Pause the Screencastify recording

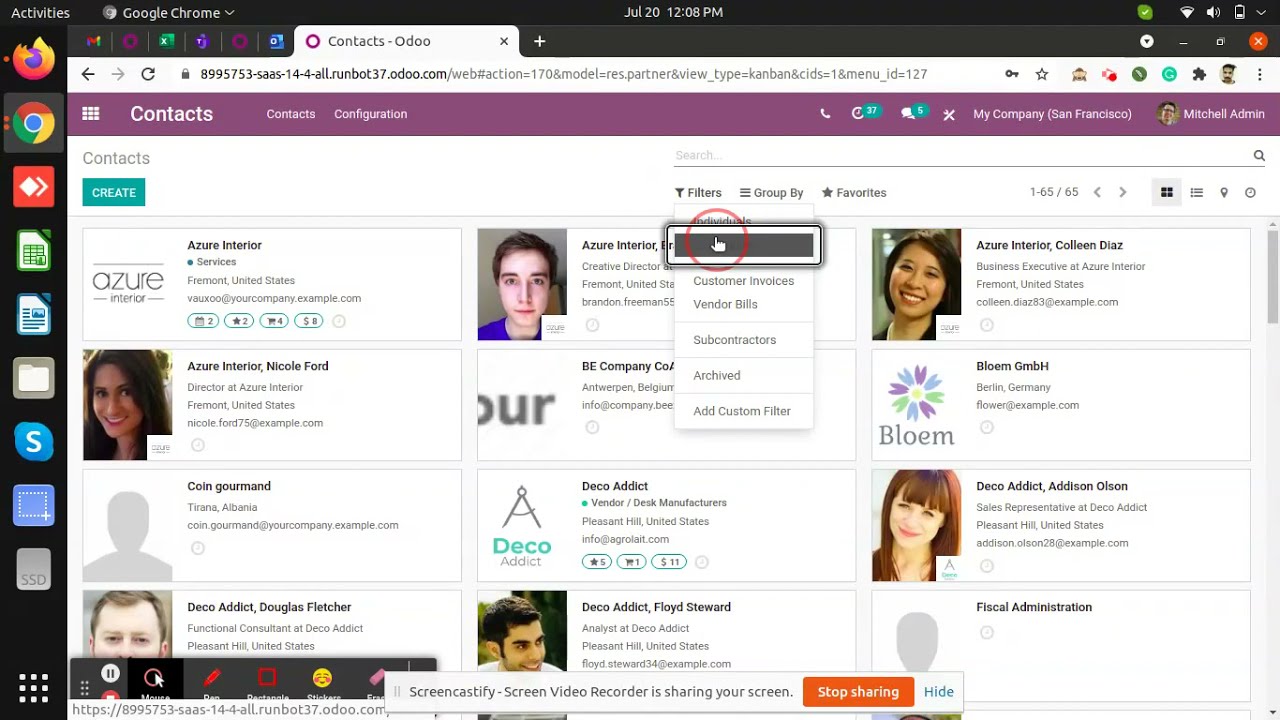(111, 674)
